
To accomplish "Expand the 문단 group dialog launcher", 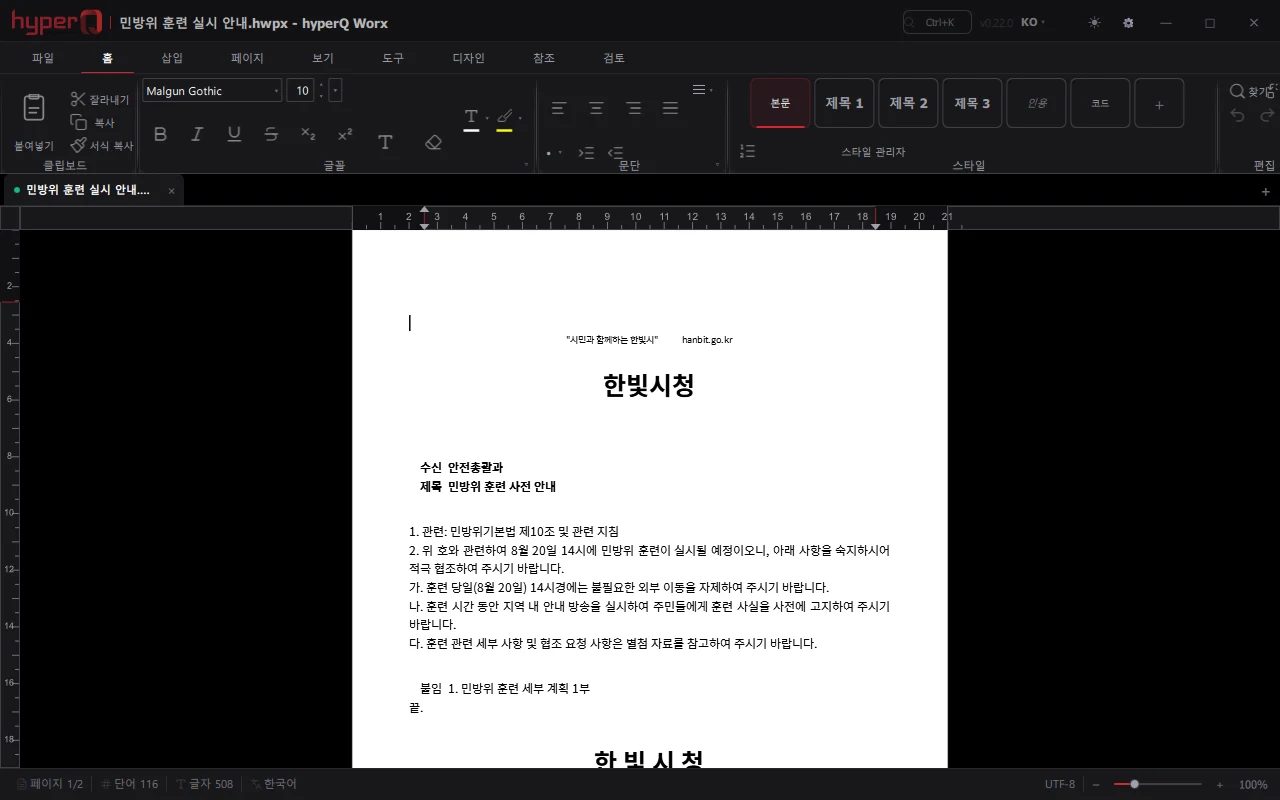I will pos(716,164).
